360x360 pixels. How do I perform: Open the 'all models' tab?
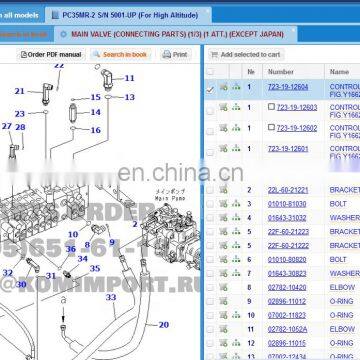click(x=20, y=15)
